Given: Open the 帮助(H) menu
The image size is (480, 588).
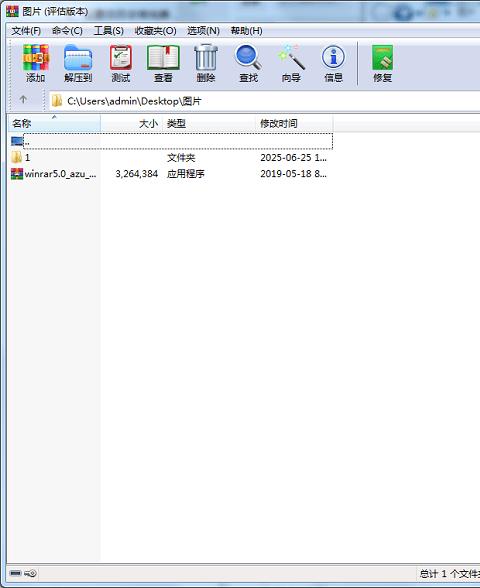Looking at the screenshot, I should (246, 31).
